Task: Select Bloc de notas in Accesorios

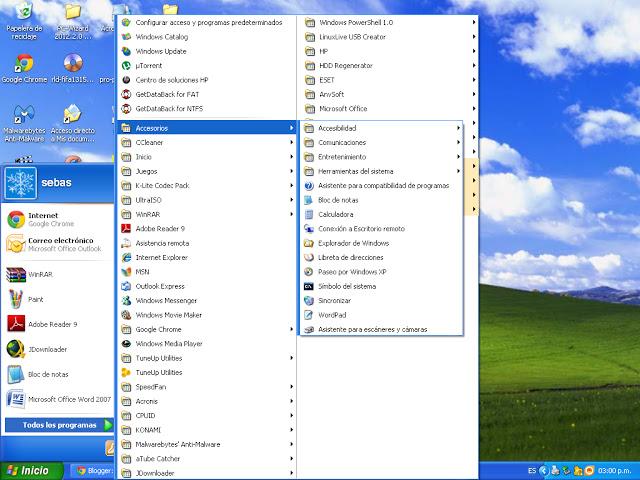Action: (337, 200)
